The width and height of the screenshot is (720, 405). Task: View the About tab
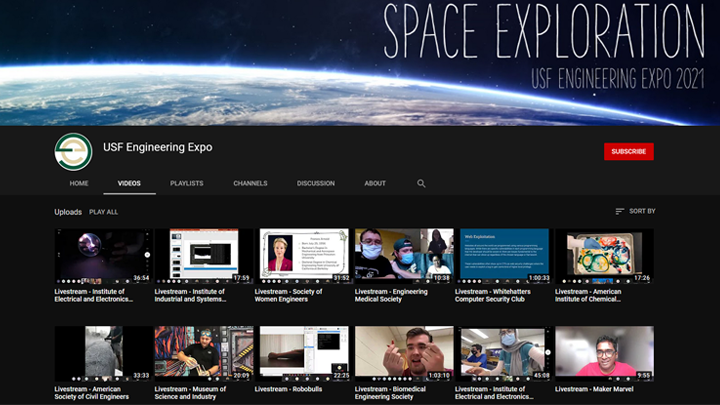pyautogui.click(x=375, y=183)
